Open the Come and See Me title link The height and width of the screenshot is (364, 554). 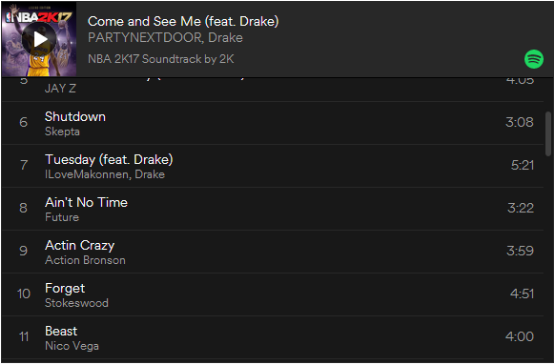[183, 22]
